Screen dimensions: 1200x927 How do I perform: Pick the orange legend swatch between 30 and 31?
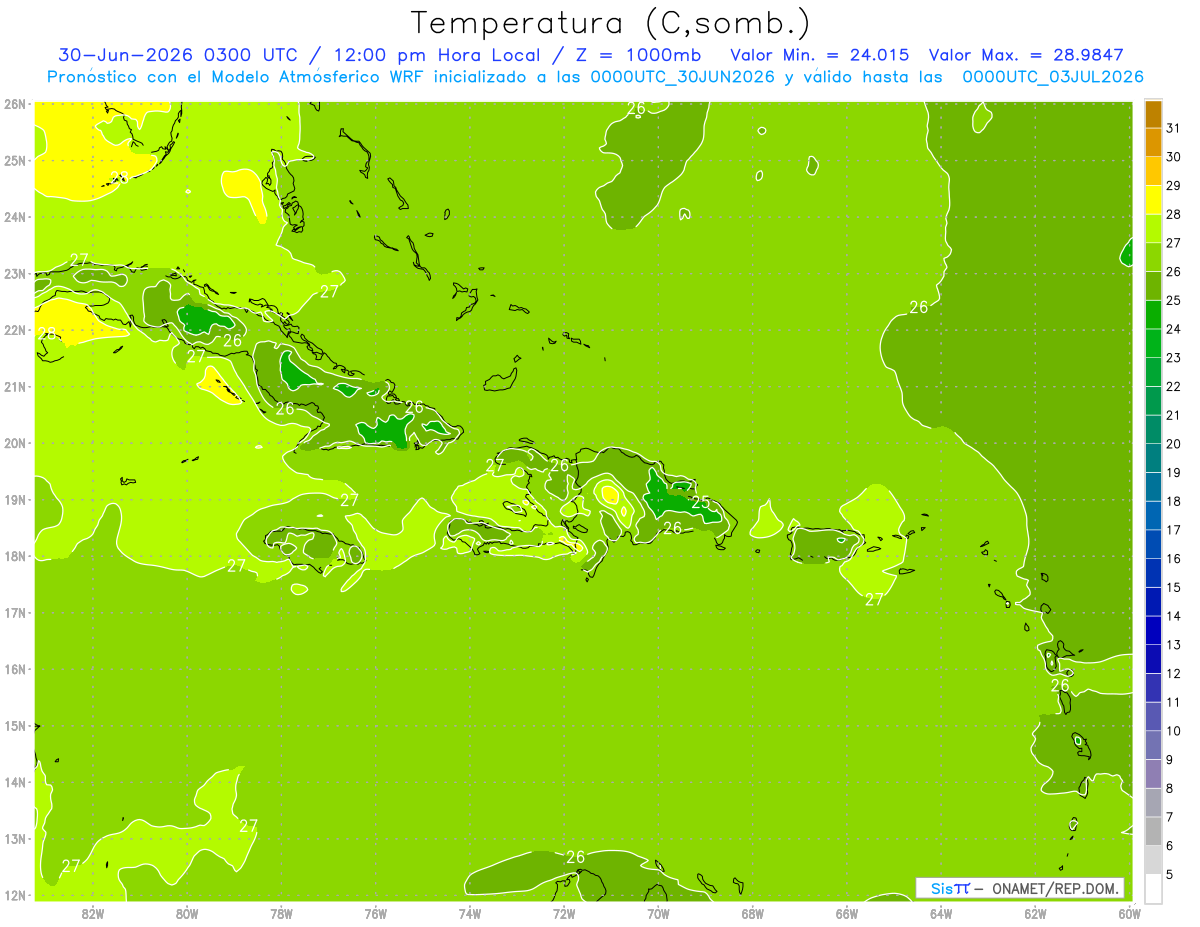1153,143
